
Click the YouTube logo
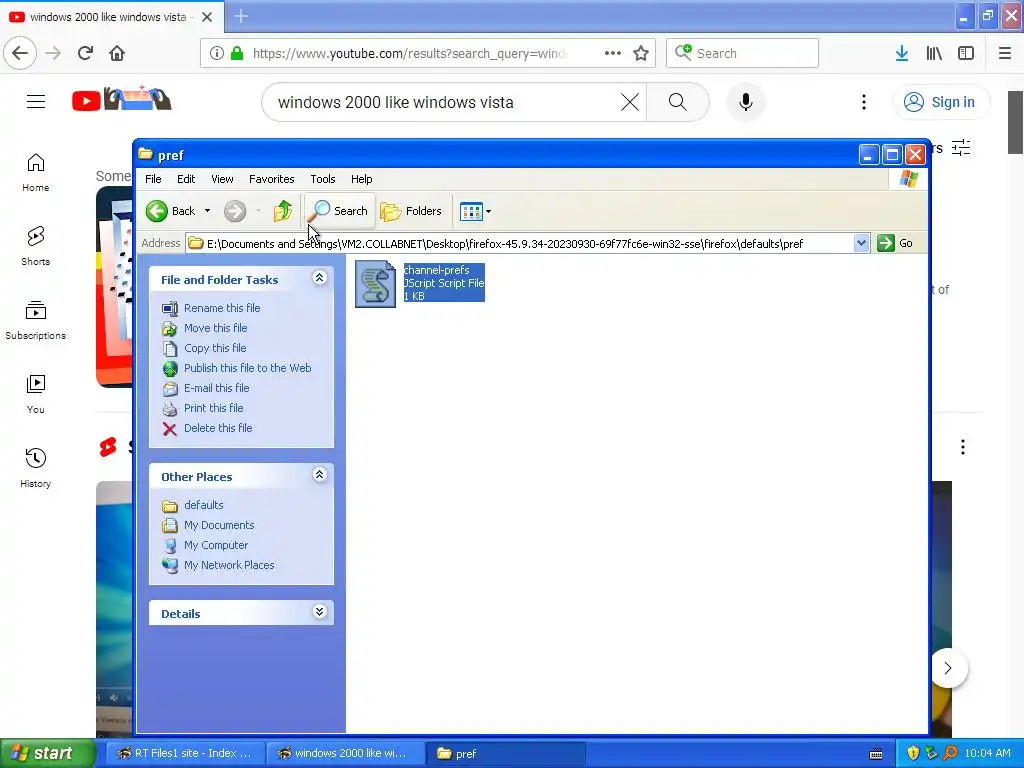pyautogui.click(x=121, y=99)
